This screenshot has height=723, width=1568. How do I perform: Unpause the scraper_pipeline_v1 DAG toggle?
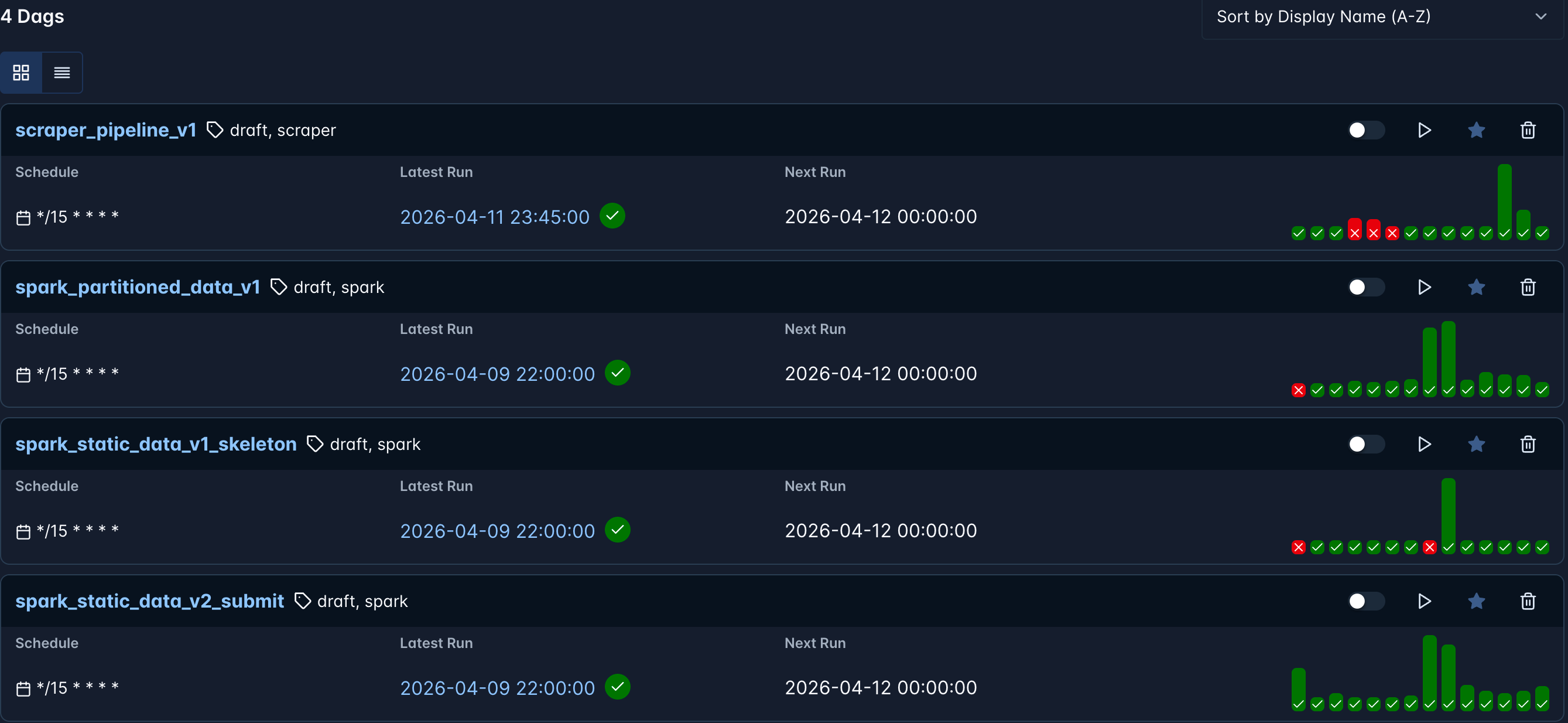tap(1365, 130)
